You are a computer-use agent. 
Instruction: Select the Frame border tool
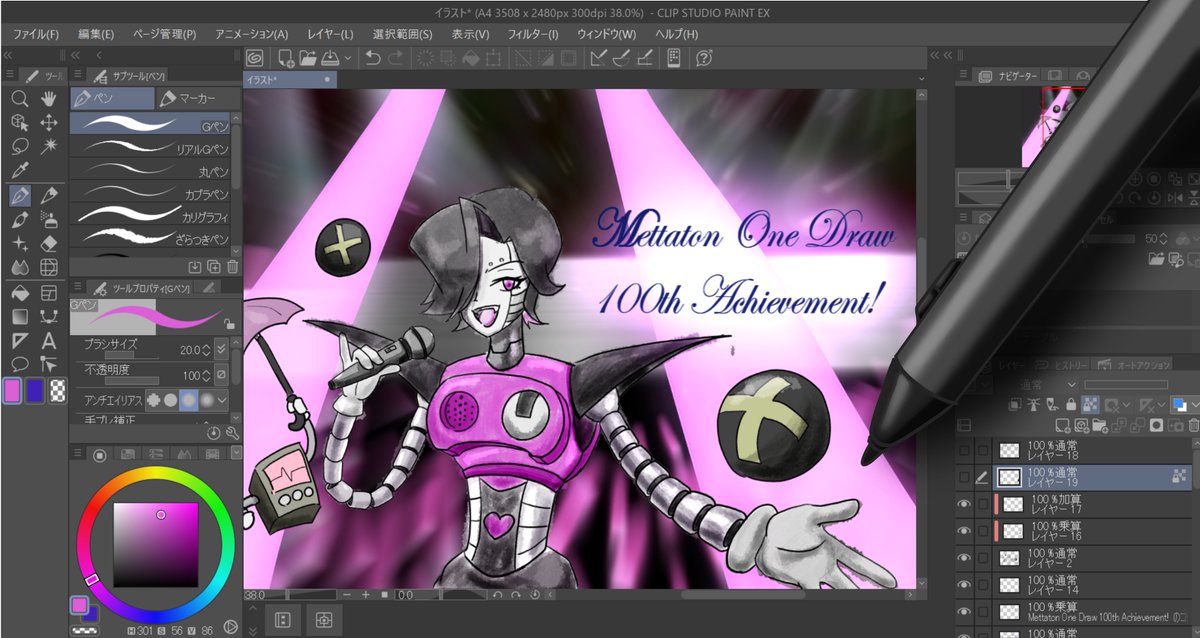[48, 293]
